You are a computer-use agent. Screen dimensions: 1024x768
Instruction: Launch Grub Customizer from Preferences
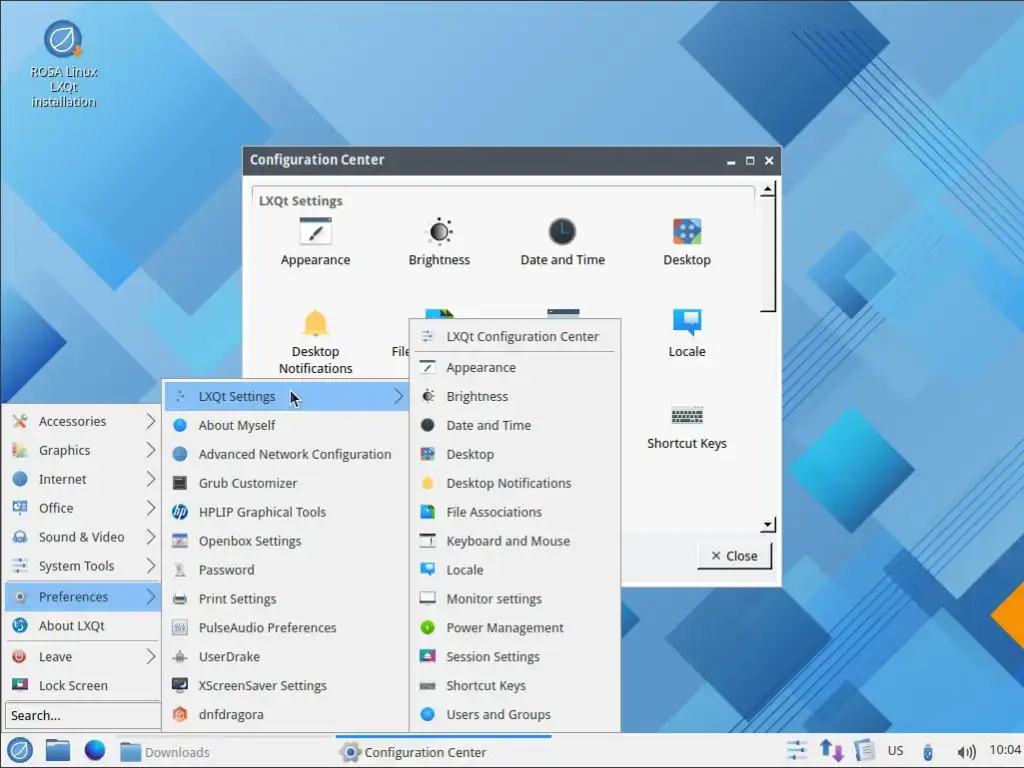click(x=287, y=483)
